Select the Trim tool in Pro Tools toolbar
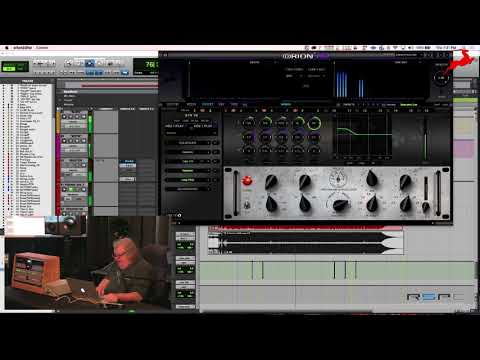Screen dimensions: 480x360 click(79, 63)
